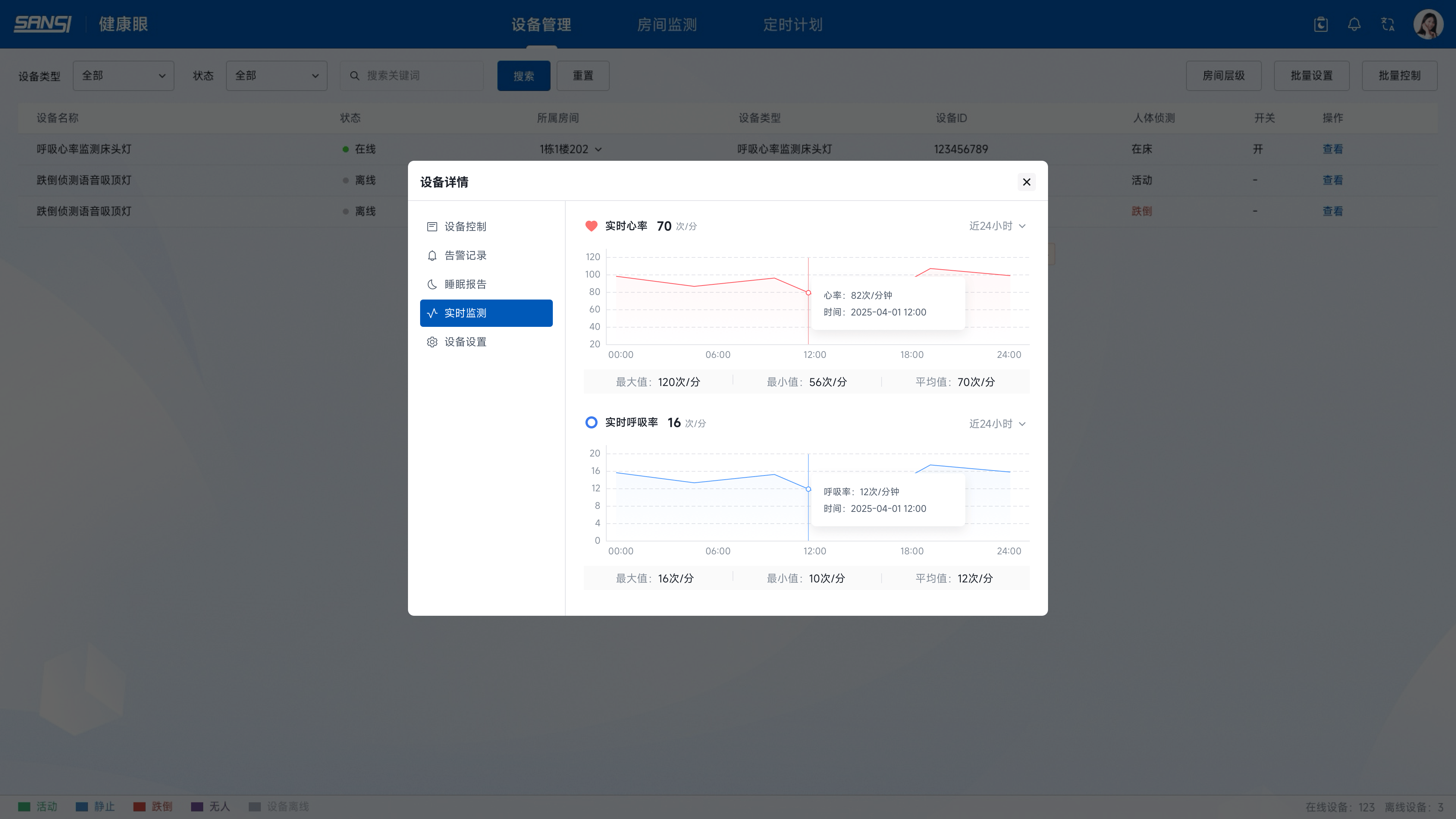Click 人体侦测 column header

point(1153,118)
